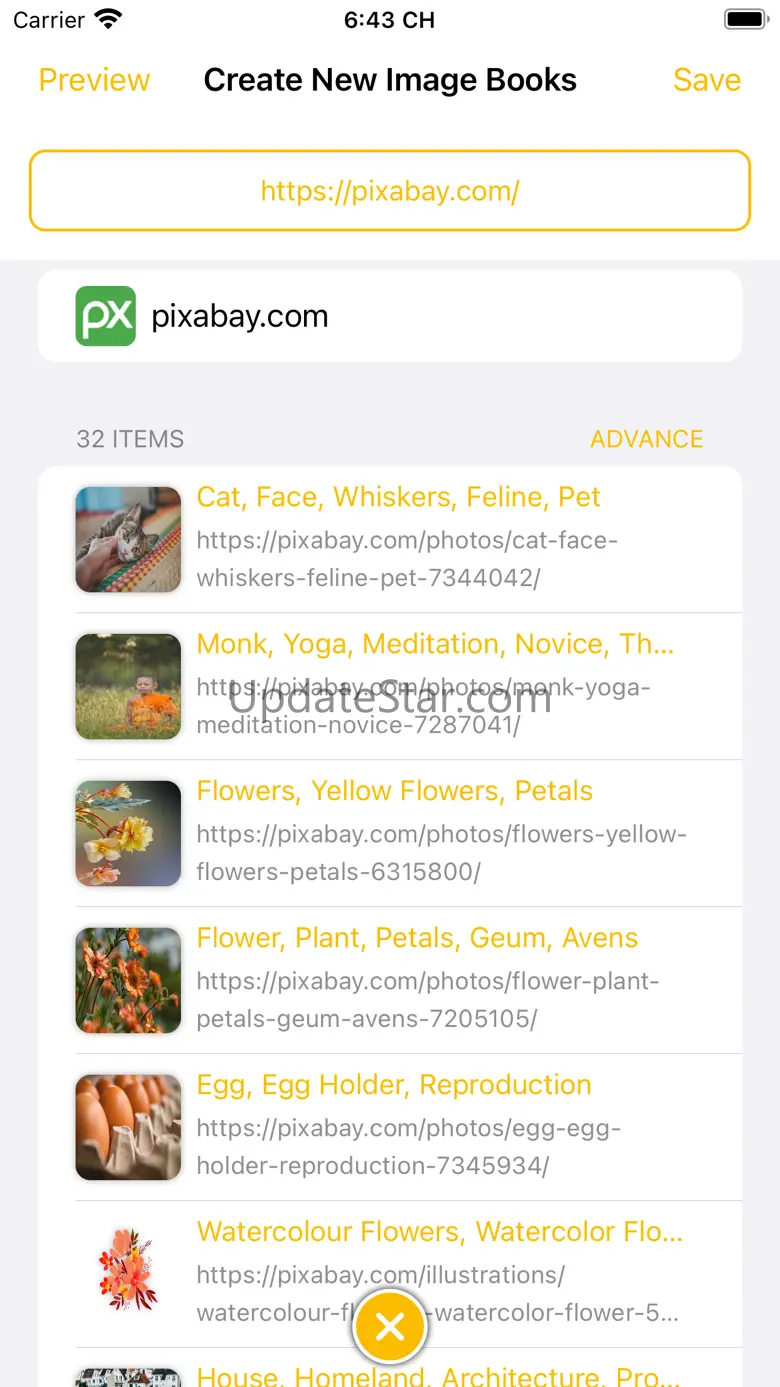Tap the flower-plant-petals-geum-avens URL text

[x=428, y=1000]
